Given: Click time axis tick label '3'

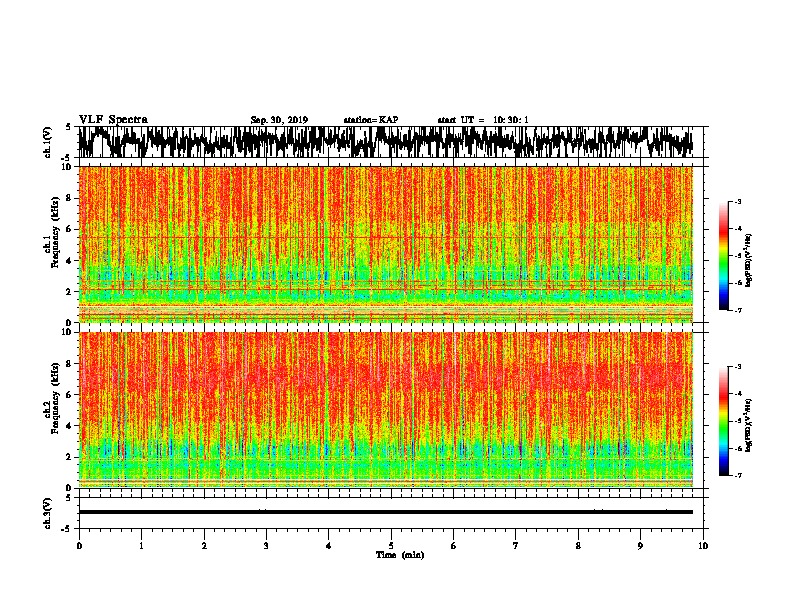Looking at the screenshot, I should pyautogui.click(x=266, y=545).
